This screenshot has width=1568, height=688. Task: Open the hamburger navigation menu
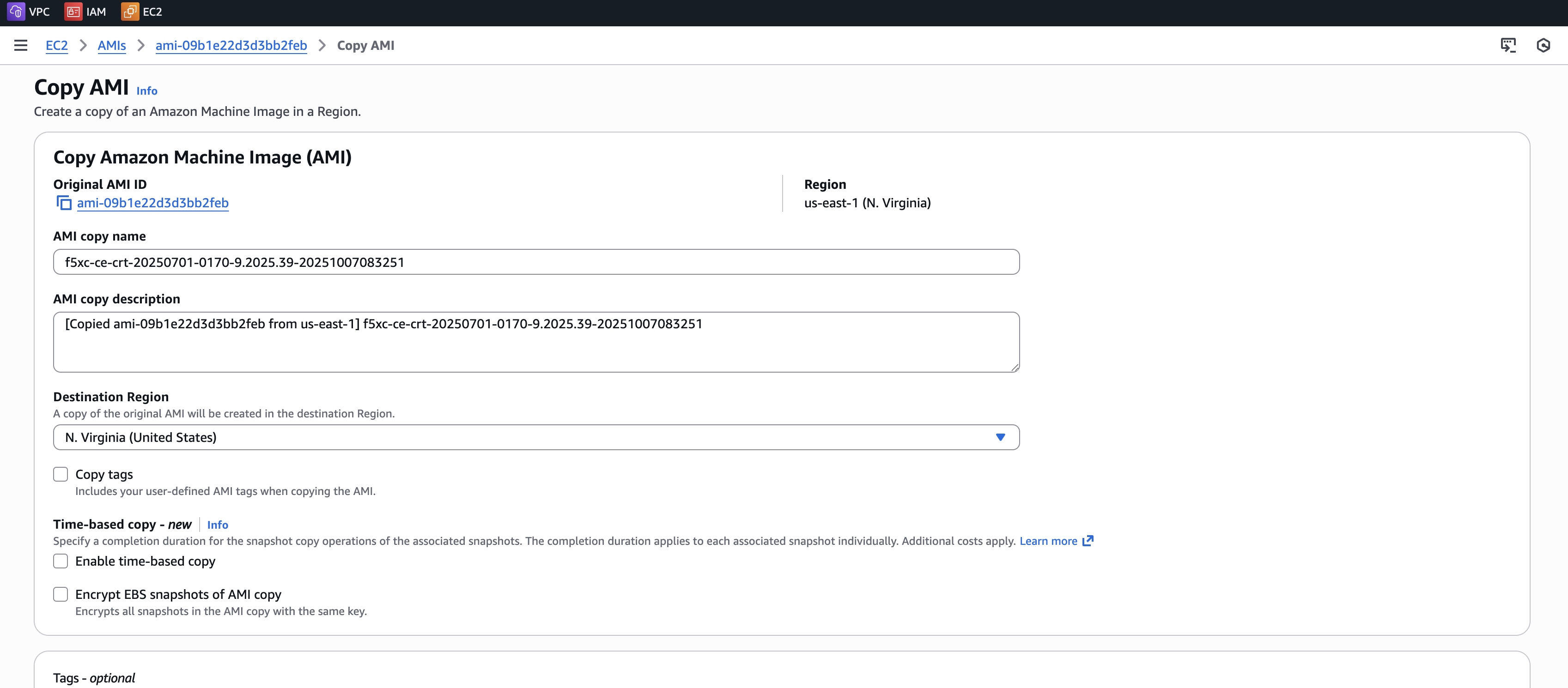(x=21, y=46)
